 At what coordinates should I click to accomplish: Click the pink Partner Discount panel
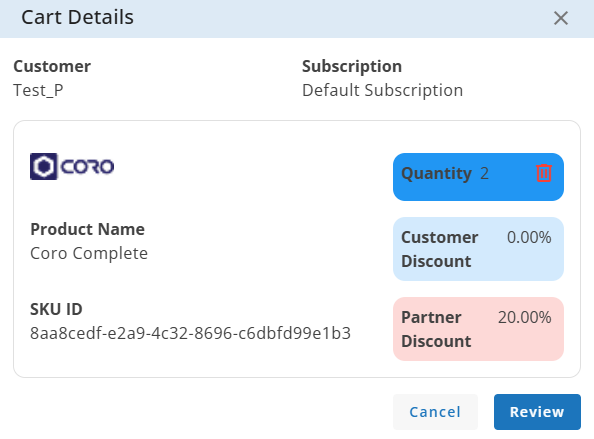click(x=478, y=329)
